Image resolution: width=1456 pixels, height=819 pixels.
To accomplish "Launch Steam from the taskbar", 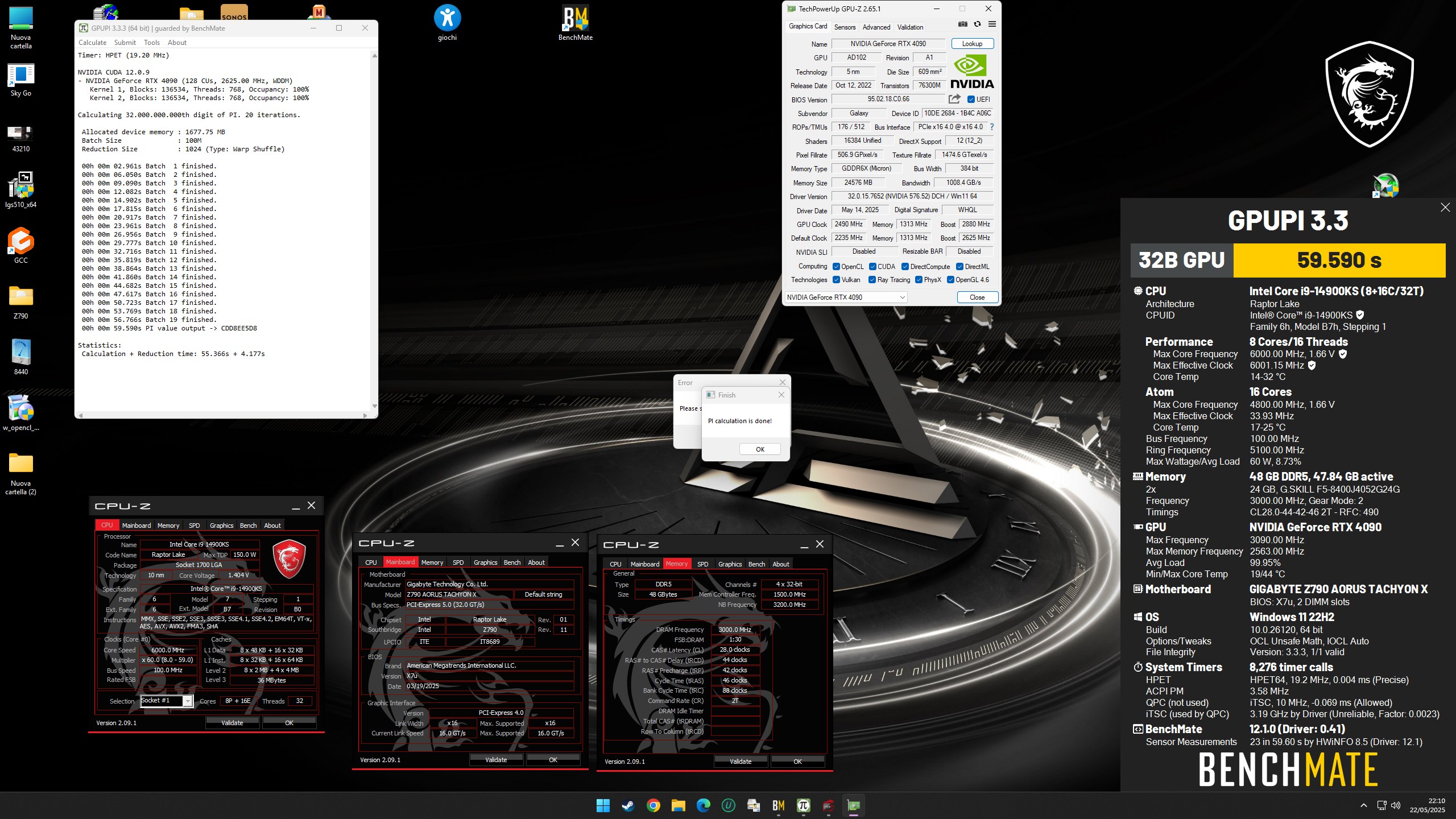I will (x=628, y=805).
